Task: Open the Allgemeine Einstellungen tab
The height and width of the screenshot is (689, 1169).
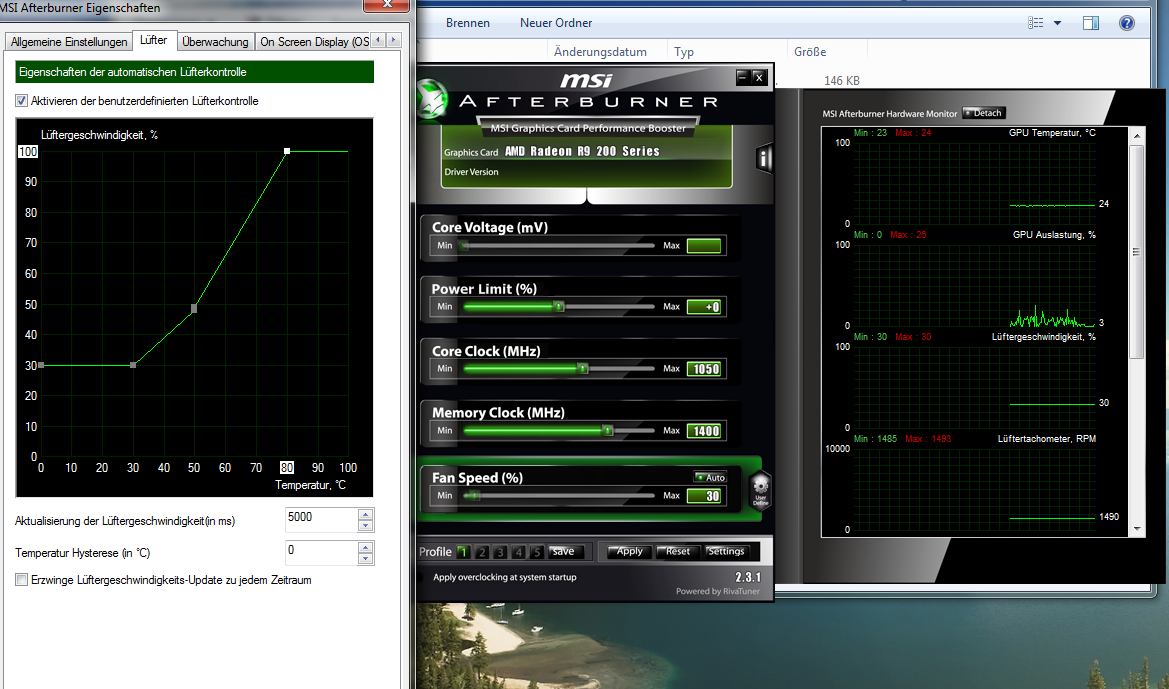Action: pyautogui.click(x=69, y=42)
